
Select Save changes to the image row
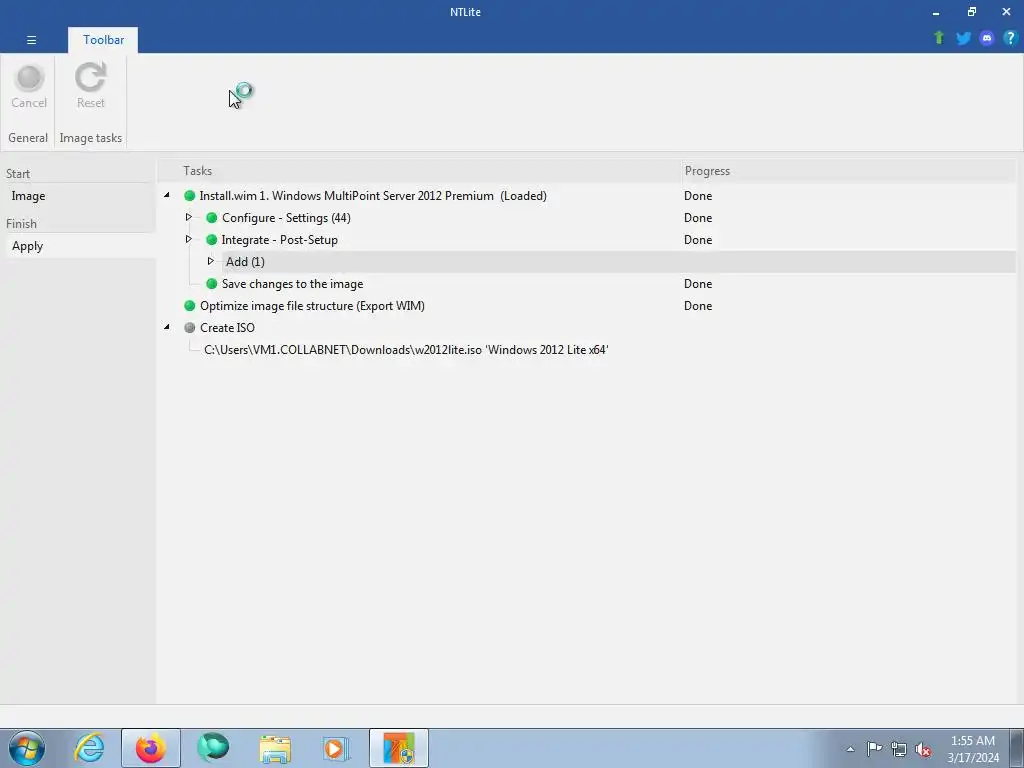(x=586, y=284)
